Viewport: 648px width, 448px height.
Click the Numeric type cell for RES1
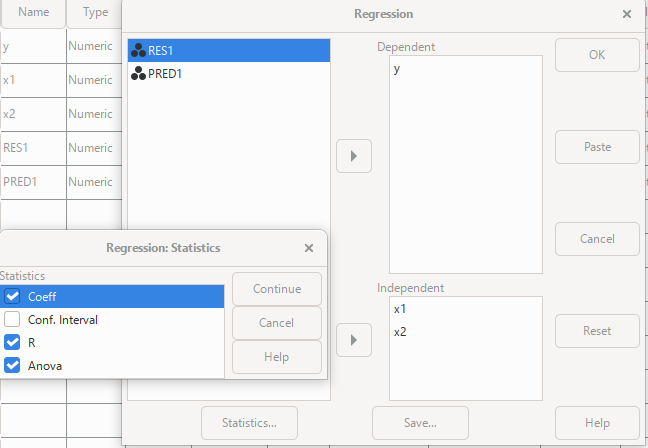pos(94,148)
